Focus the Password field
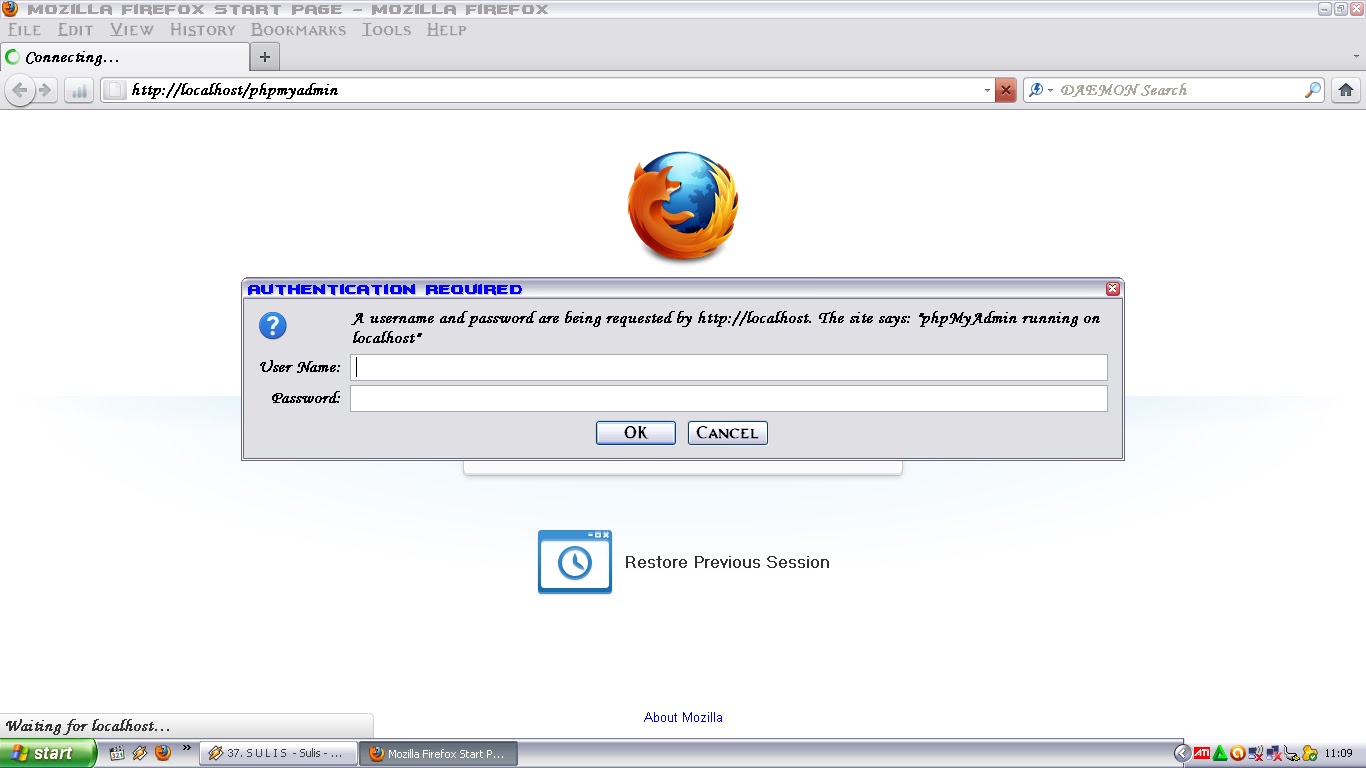Screen dimensions: 1366x768 point(729,399)
